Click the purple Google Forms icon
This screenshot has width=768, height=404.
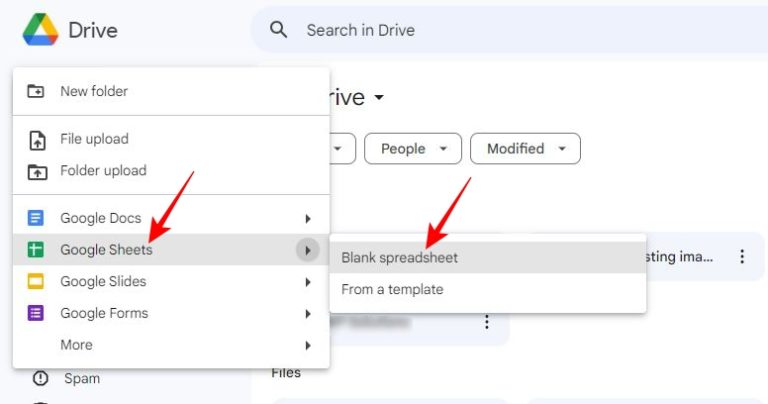(35, 313)
